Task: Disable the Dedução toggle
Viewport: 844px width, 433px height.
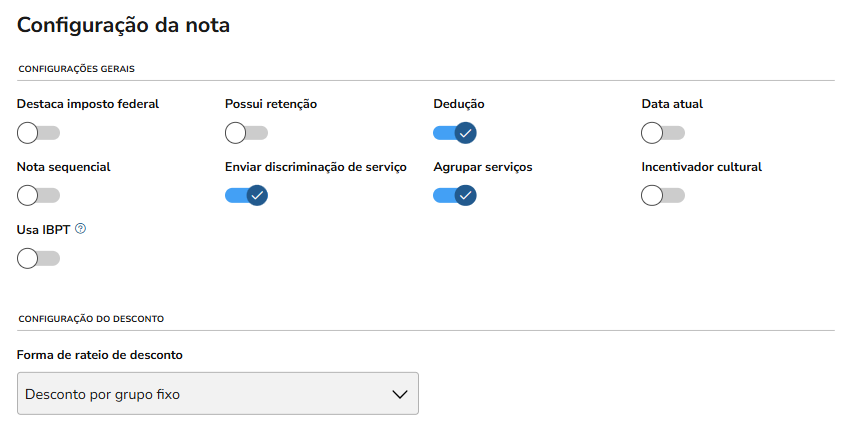Action: pos(454,133)
